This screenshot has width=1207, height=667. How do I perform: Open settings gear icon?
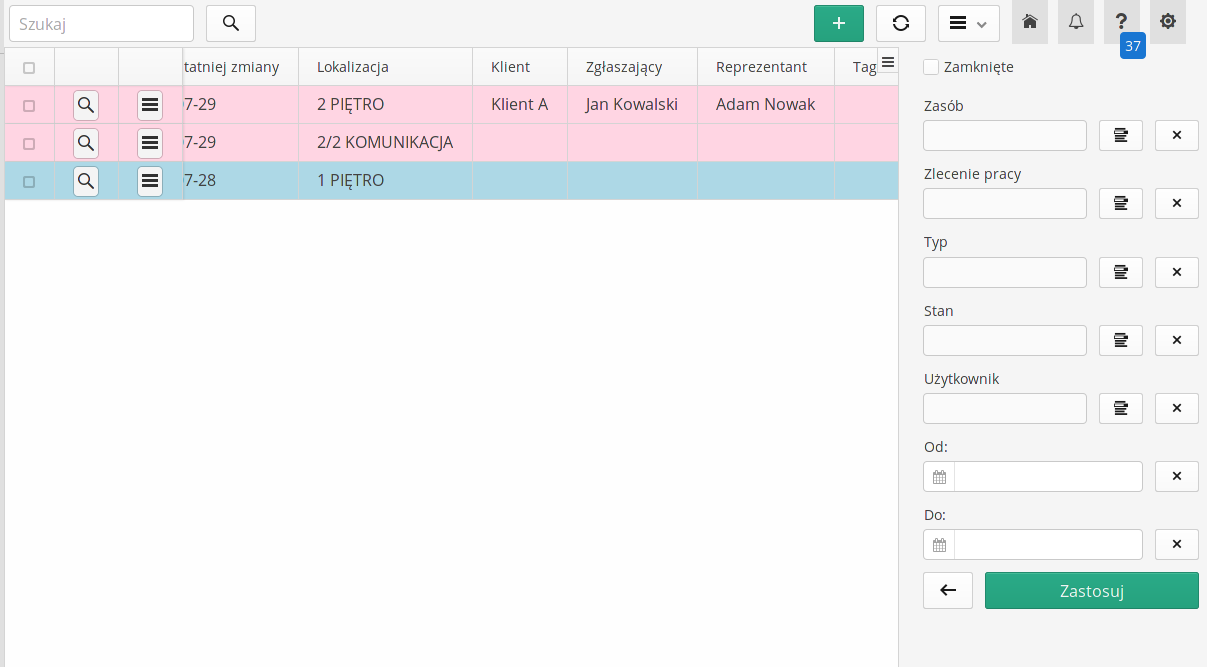coord(1167,22)
